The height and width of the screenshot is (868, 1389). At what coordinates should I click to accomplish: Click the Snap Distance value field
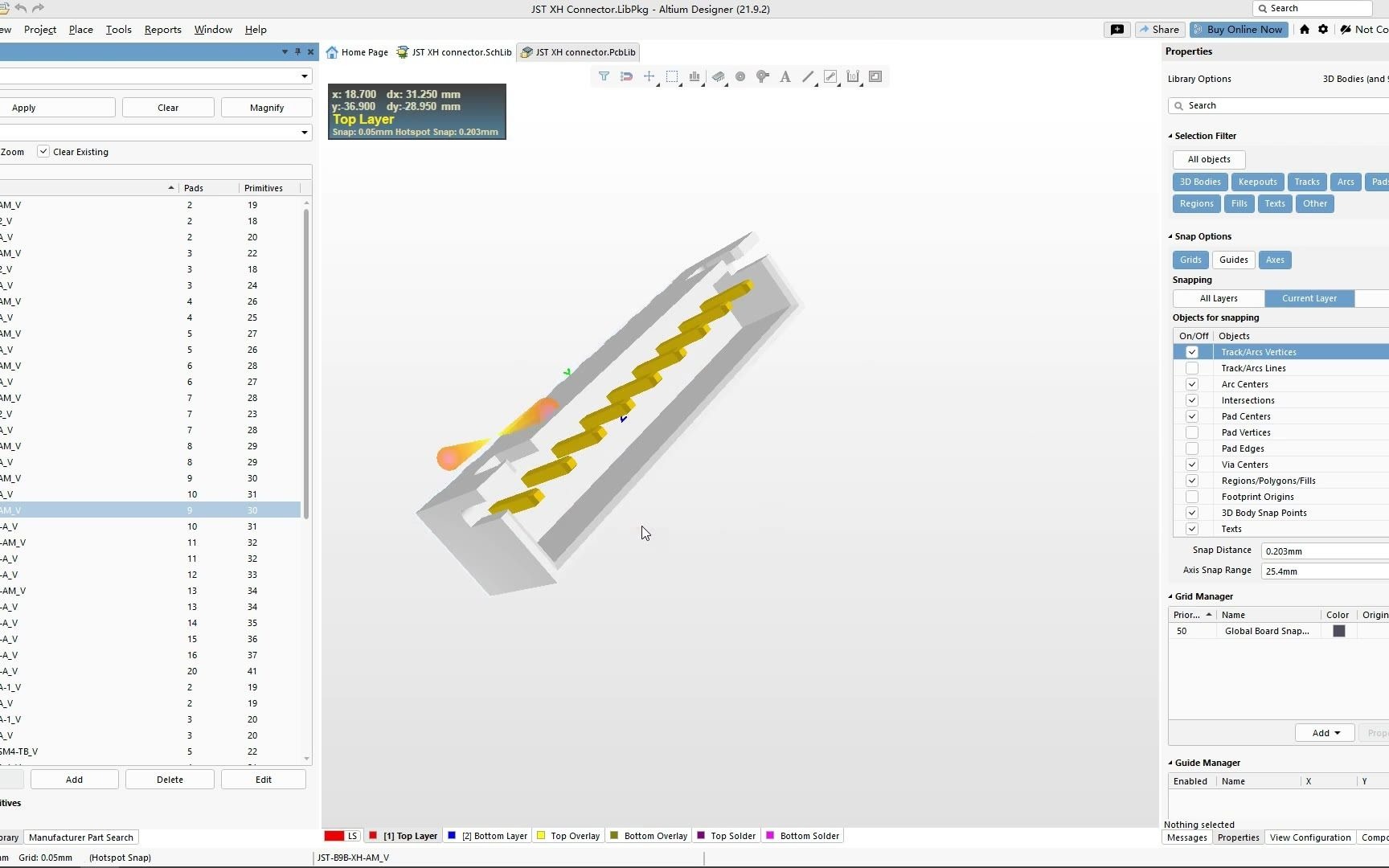[x=1325, y=551]
